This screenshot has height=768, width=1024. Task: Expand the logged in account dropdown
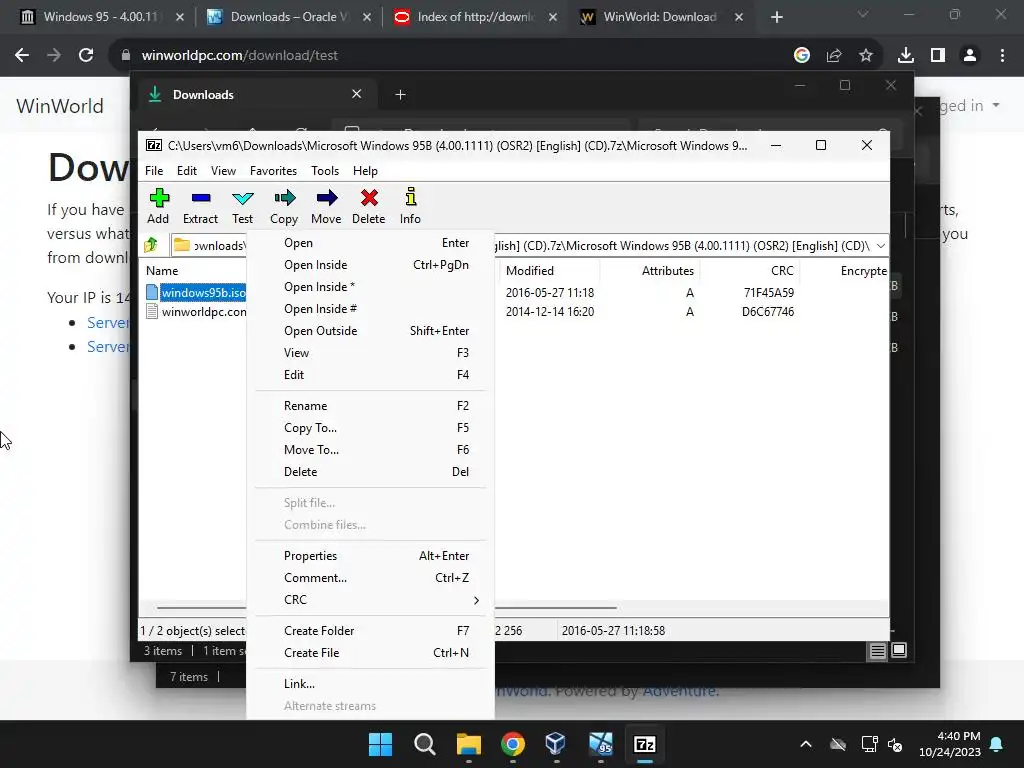click(996, 105)
